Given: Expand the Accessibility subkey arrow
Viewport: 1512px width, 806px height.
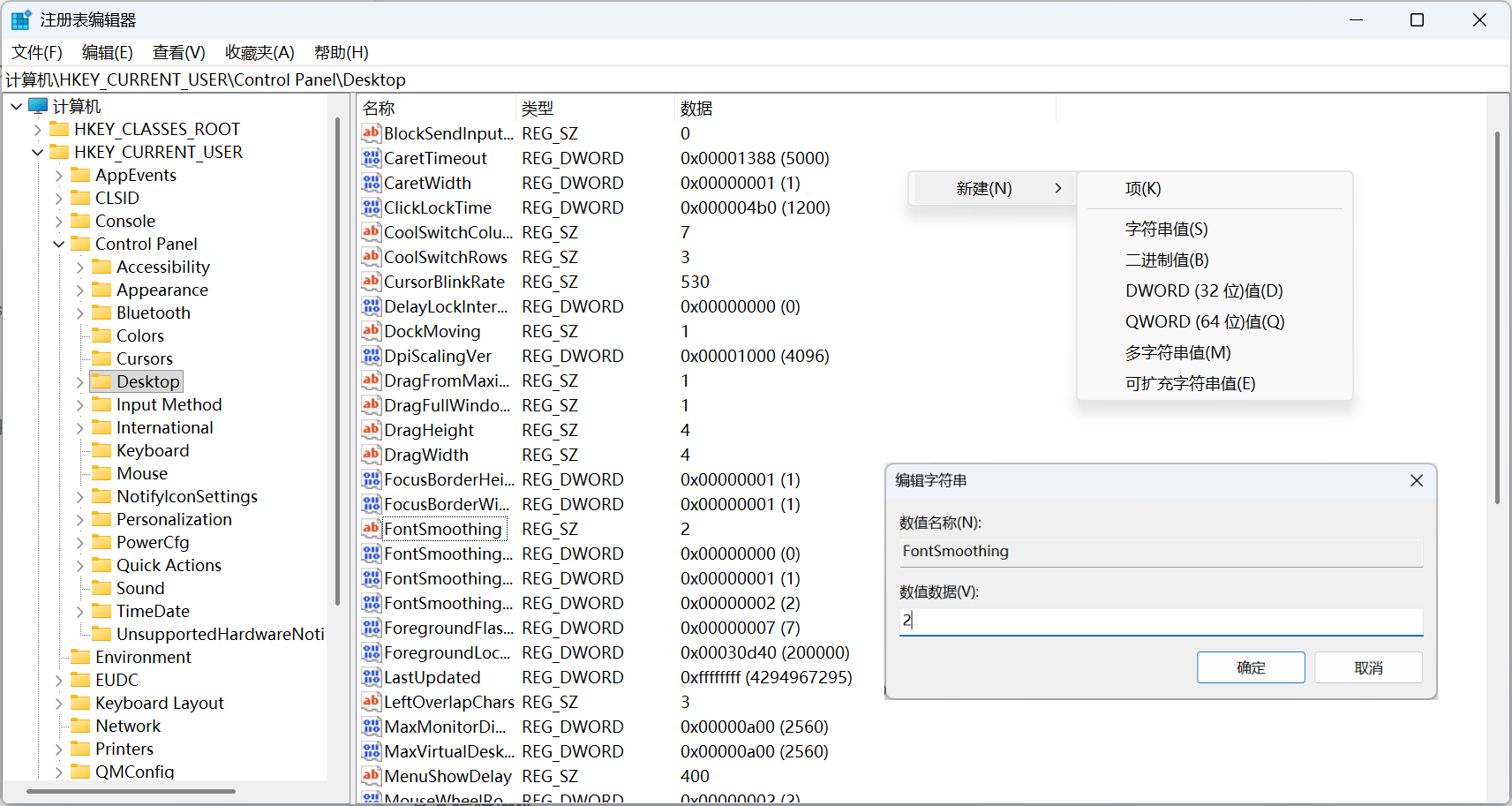Looking at the screenshot, I should click(80, 267).
